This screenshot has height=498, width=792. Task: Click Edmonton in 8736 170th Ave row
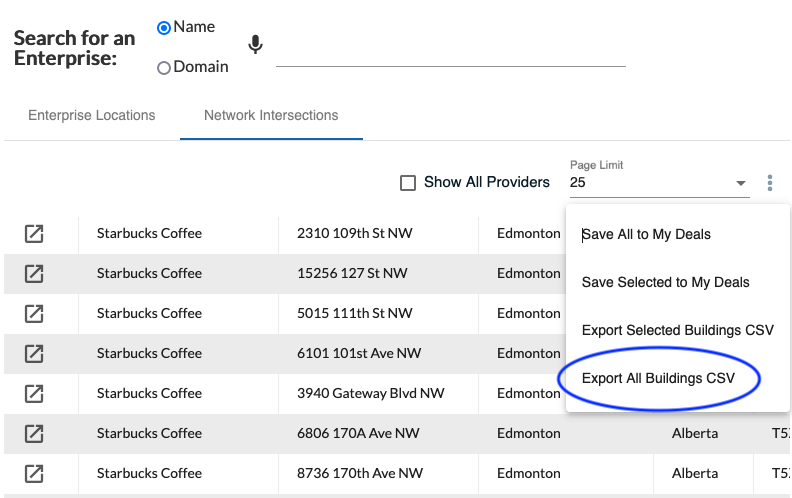pos(529,473)
